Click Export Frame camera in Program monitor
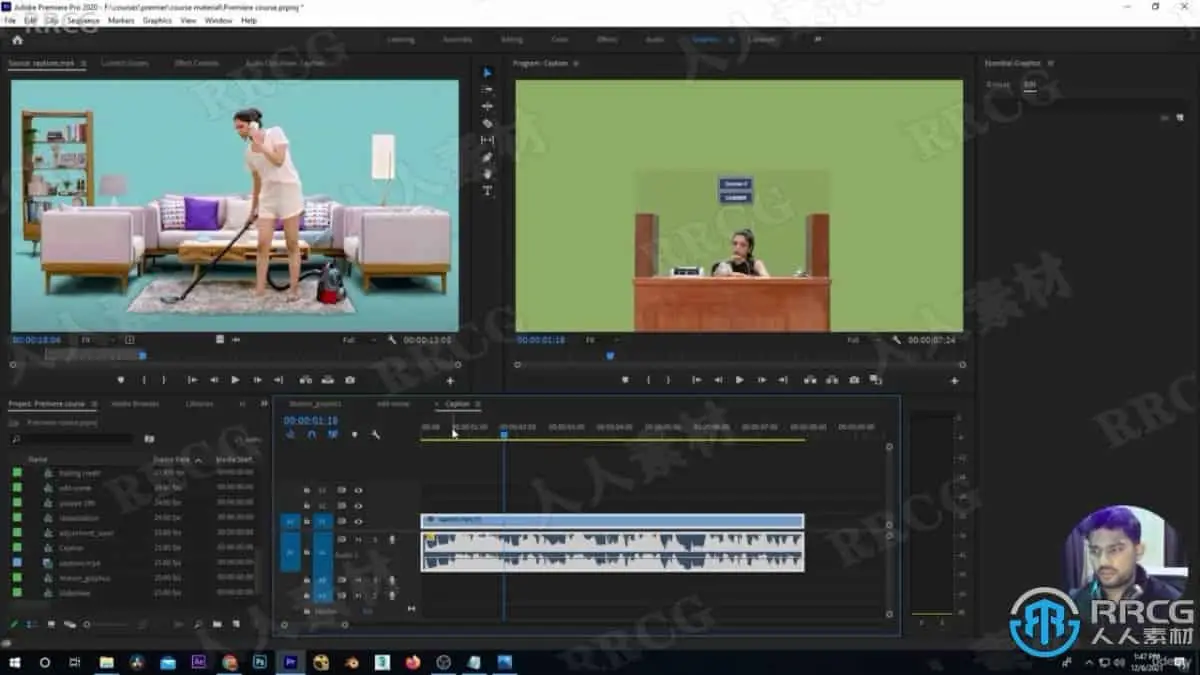The height and width of the screenshot is (675, 1200). coord(854,380)
